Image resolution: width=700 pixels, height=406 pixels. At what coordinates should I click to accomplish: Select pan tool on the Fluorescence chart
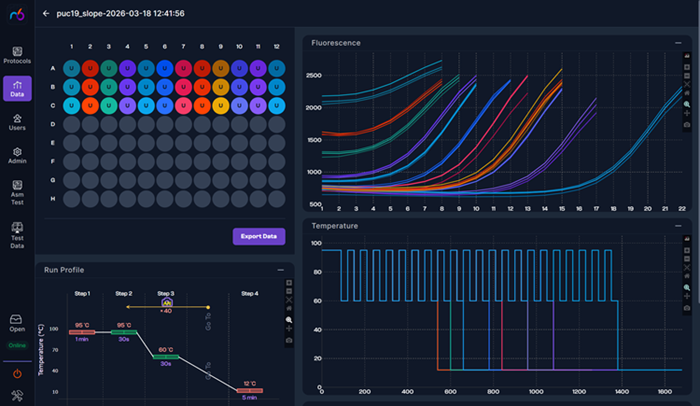coord(687,113)
